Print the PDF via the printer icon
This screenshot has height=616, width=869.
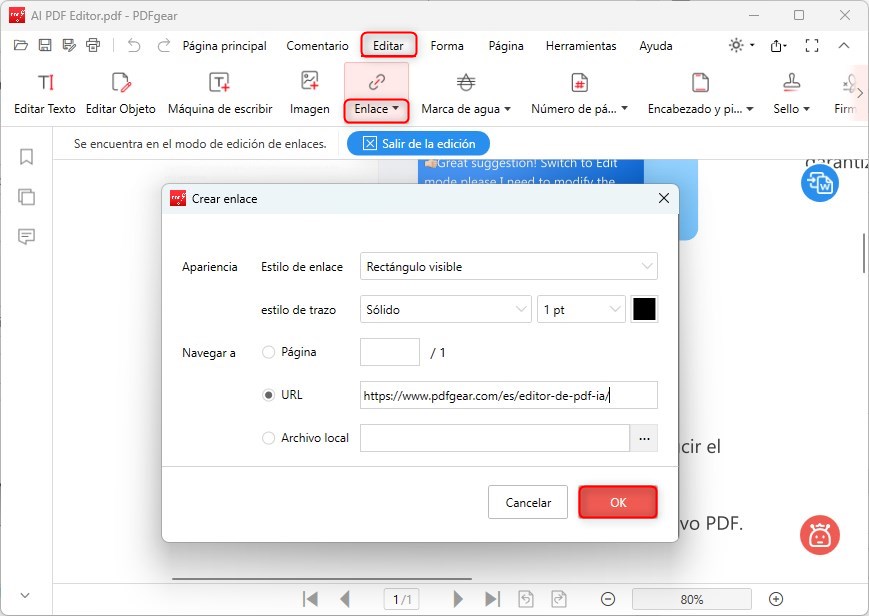93,45
